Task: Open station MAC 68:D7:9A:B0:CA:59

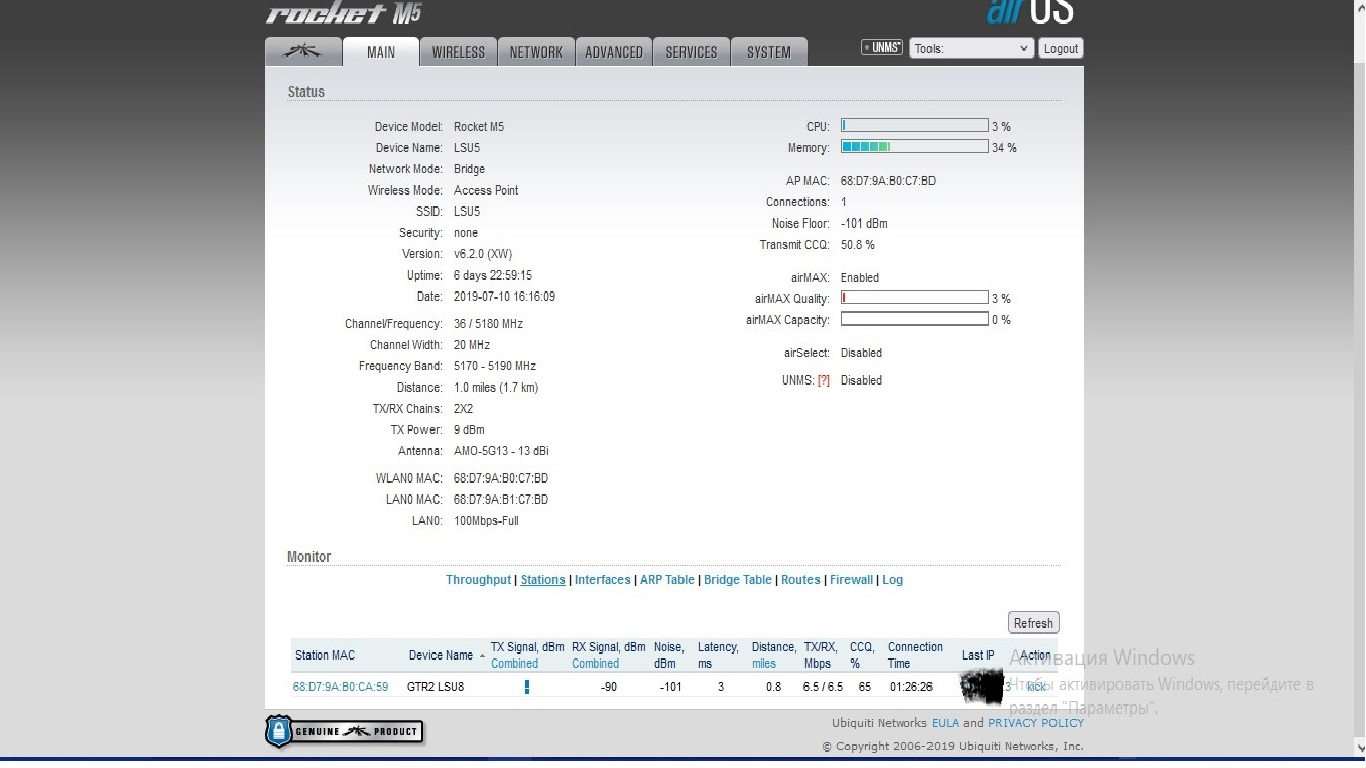Action: (x=340, y=687)
